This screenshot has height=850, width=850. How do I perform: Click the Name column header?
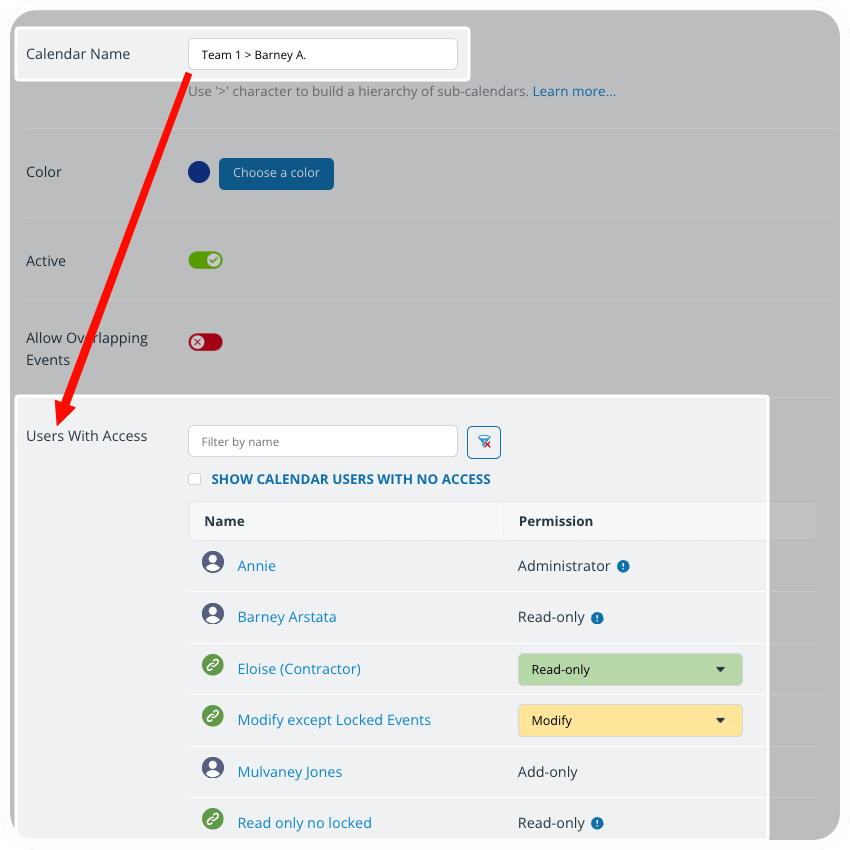pyautogui.click(x=225, y=521)
